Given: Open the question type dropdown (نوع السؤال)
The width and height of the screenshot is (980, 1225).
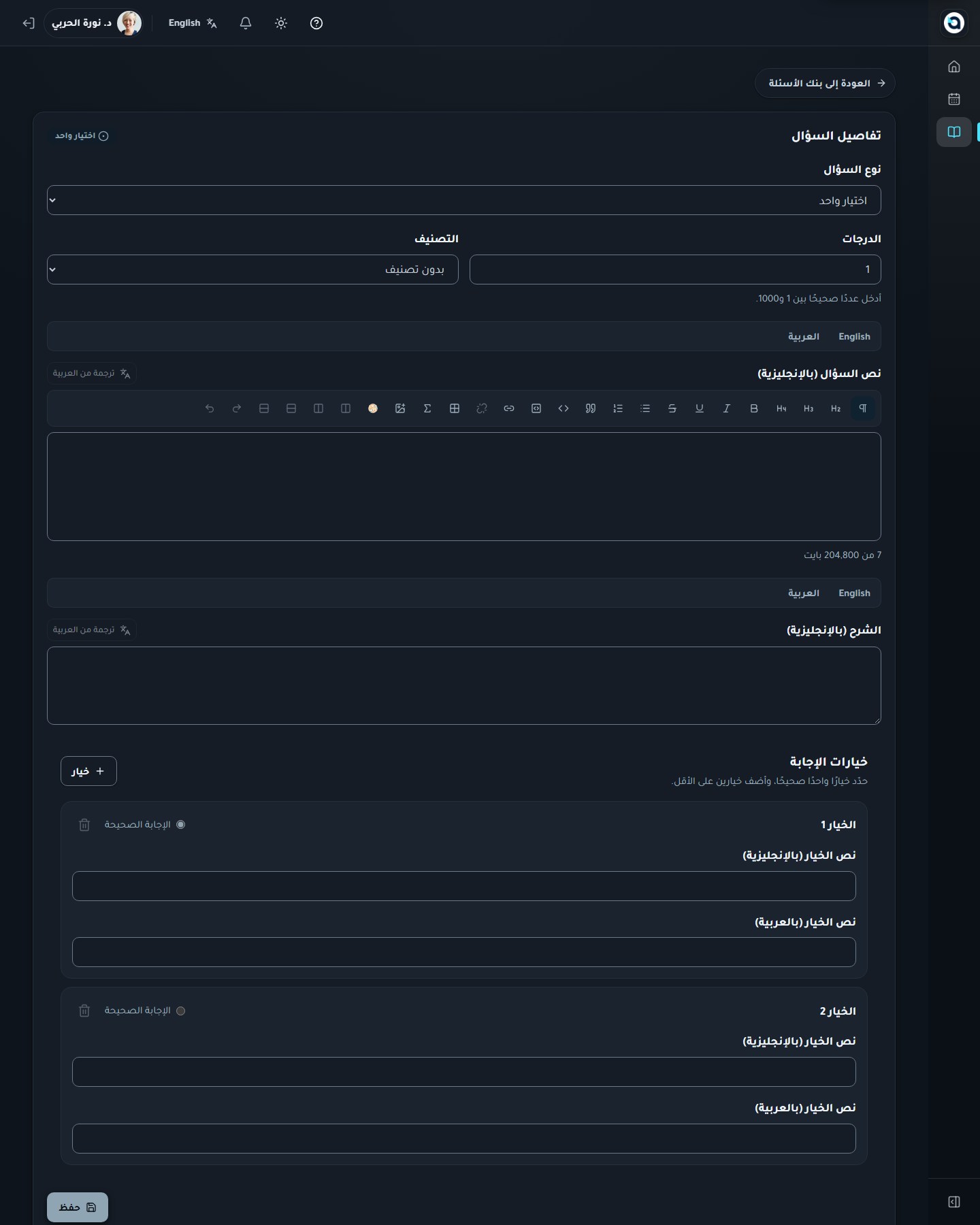Looking at the screenshot, I should pos(464,200).
